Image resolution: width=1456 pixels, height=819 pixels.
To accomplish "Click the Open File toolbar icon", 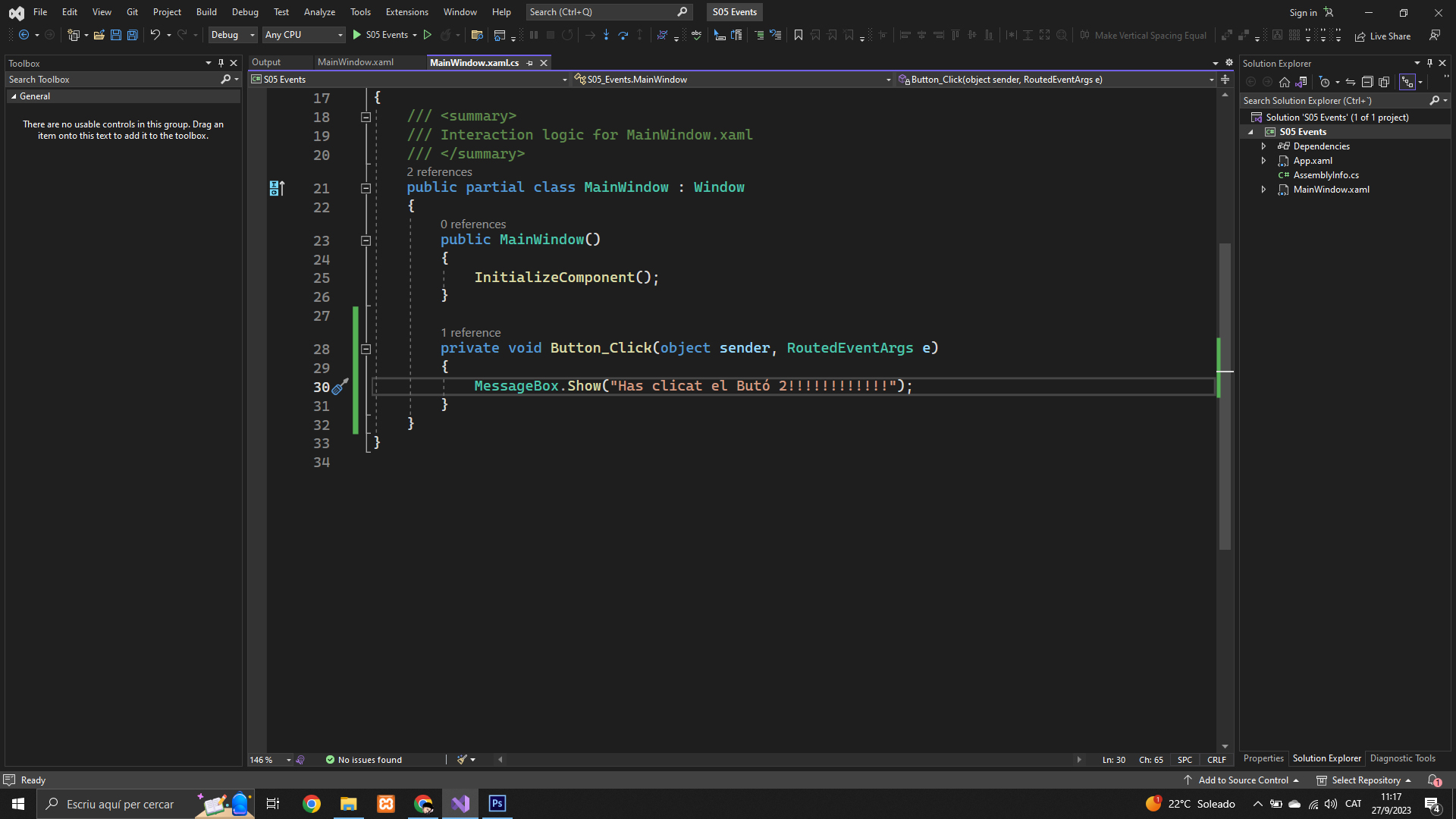I will [99, 35].
